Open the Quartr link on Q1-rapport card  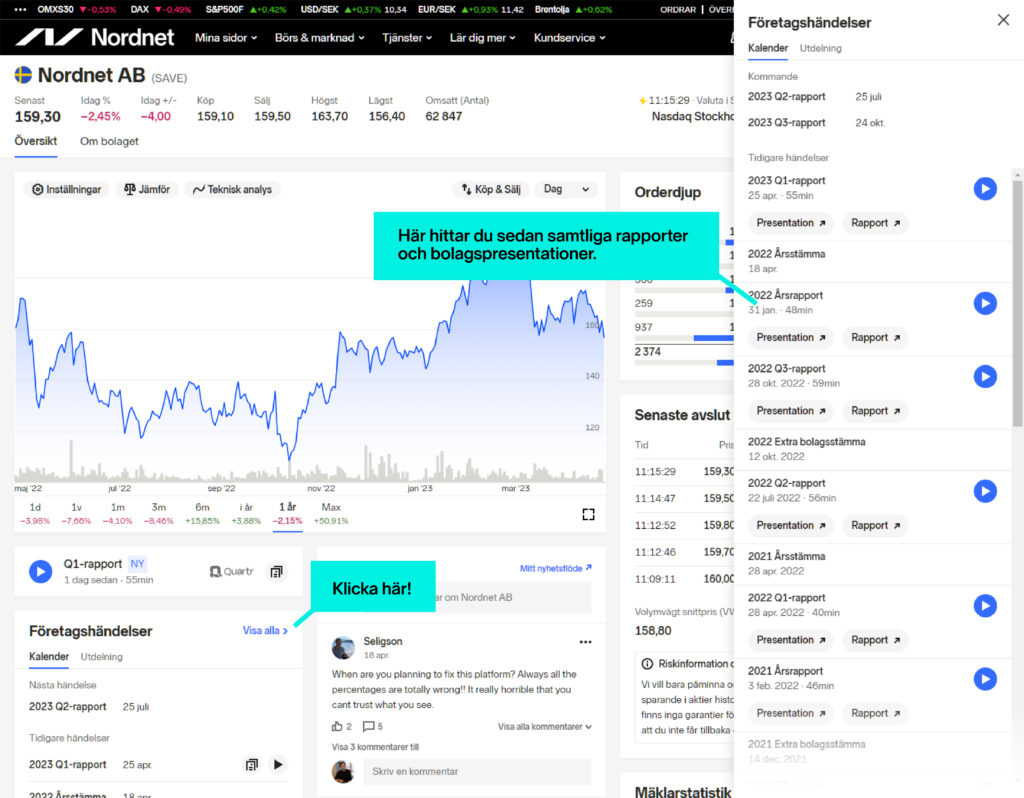click(231, 571)
